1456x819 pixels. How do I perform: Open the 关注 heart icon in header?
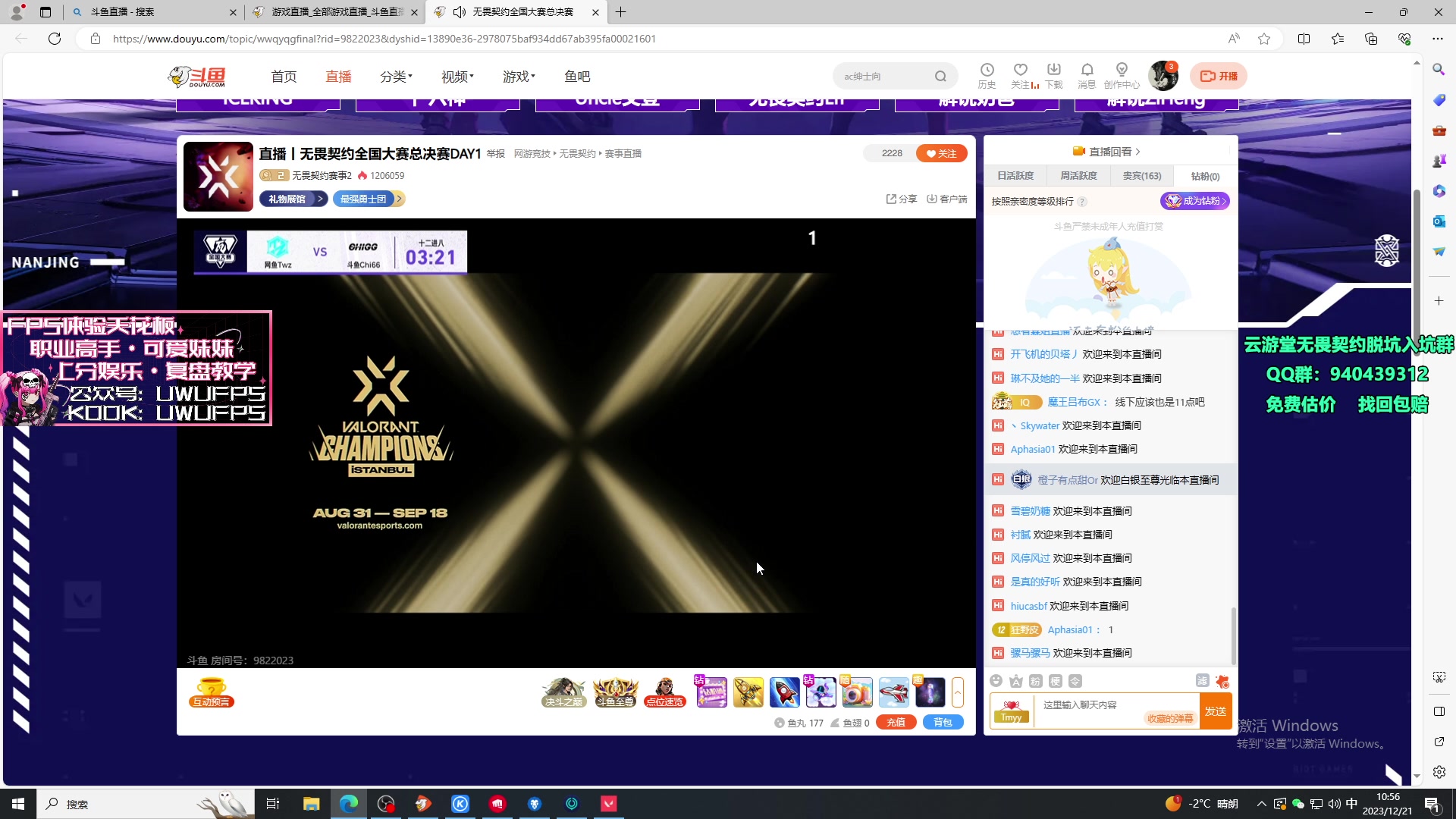tap(1021, 76)
